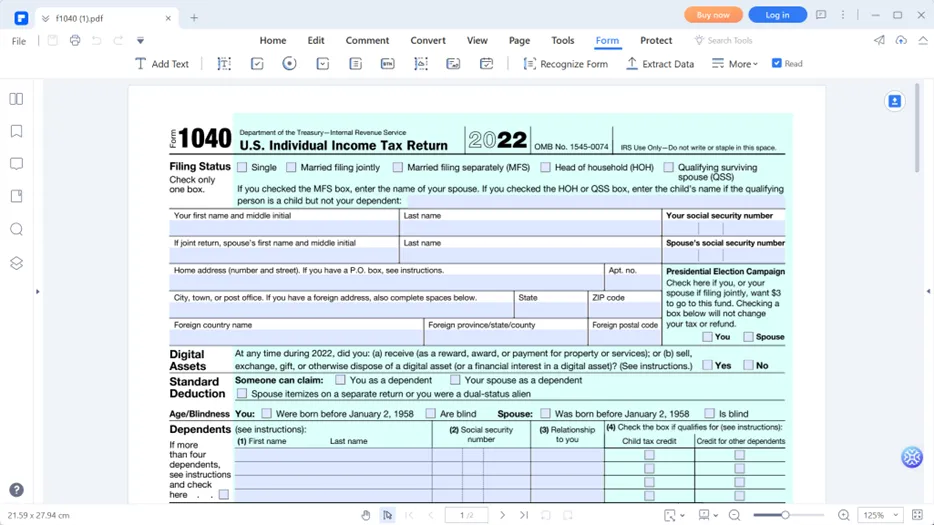
Task: Click Add Text
Action: coord(161,64)
